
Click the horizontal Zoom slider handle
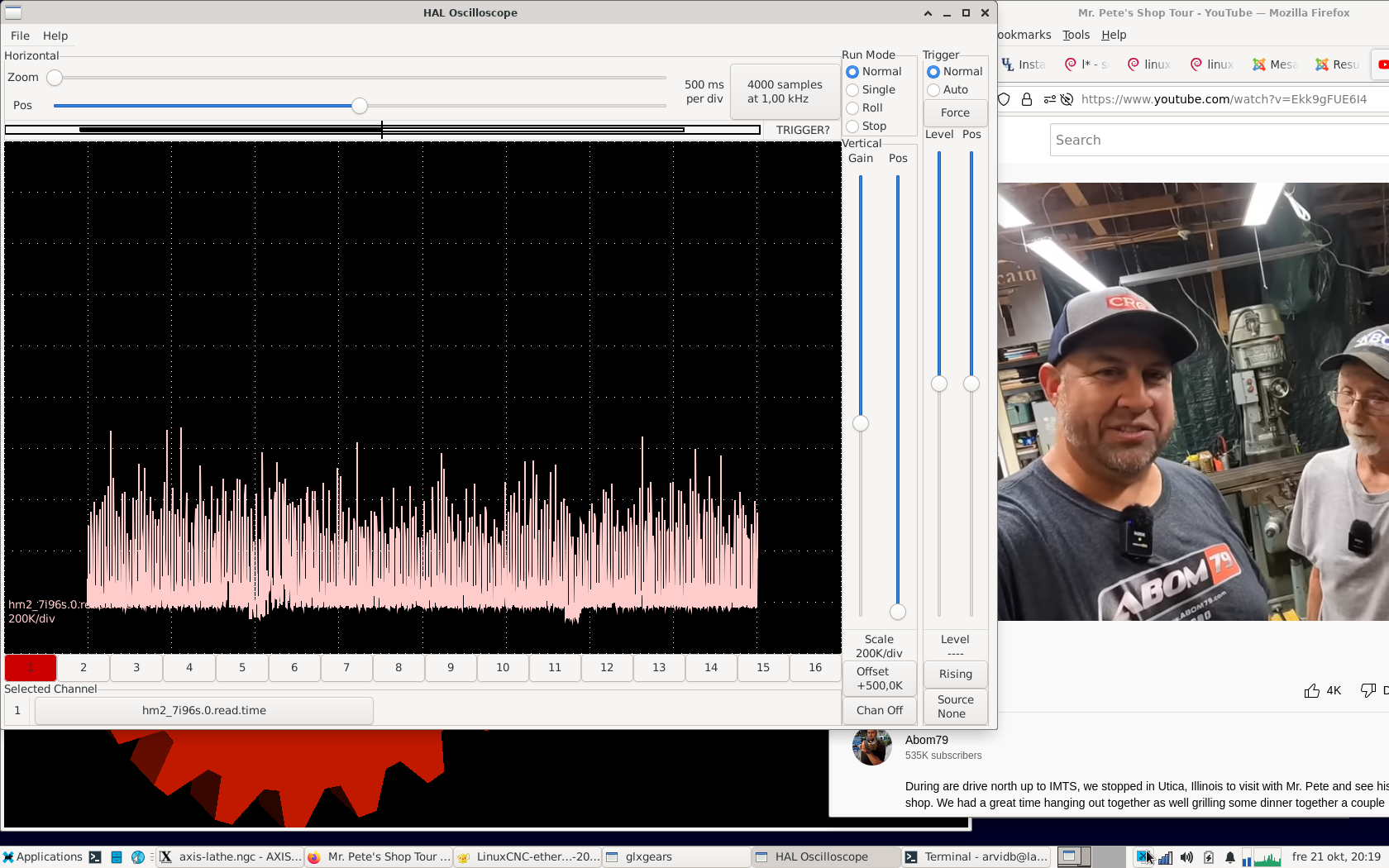point(55,78)
